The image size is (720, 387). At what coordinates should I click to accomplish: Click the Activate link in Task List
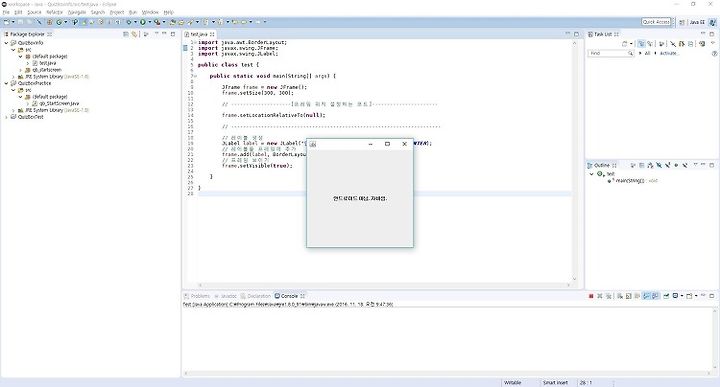[x=669, y=53]
